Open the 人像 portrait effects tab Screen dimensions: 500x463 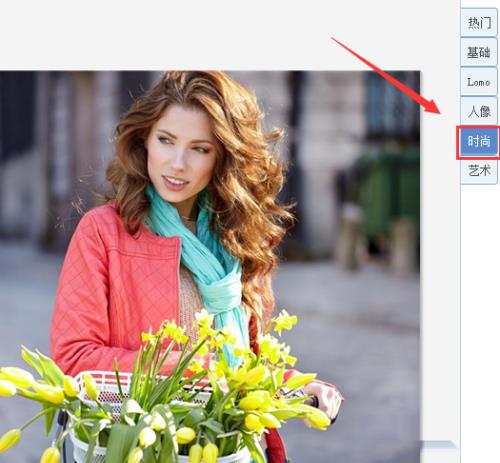(x=479, y=111)
